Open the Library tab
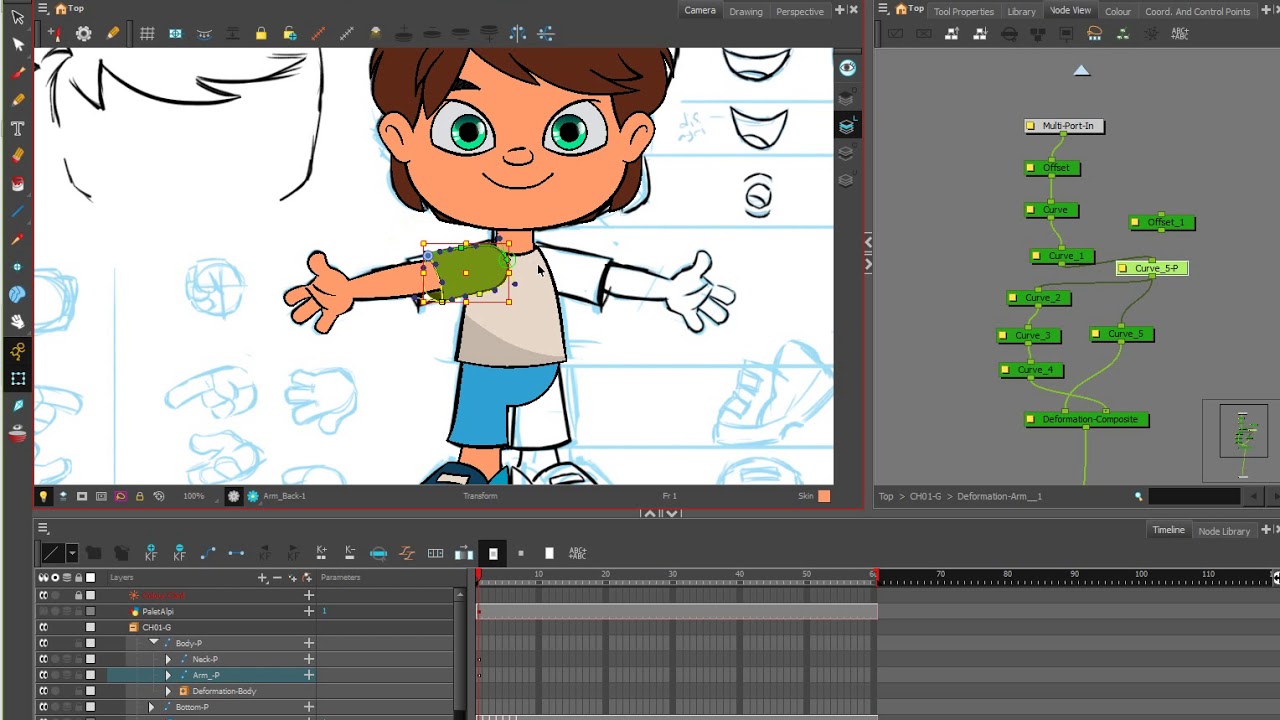This screenshot has width=1280, height=720. point(1021,11)
